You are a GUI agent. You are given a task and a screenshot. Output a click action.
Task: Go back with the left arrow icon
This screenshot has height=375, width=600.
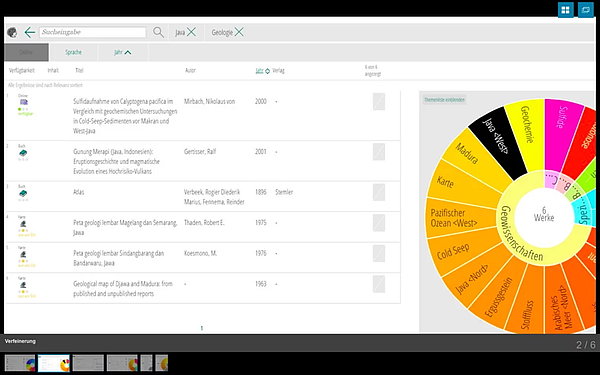(x=29, y=33)
